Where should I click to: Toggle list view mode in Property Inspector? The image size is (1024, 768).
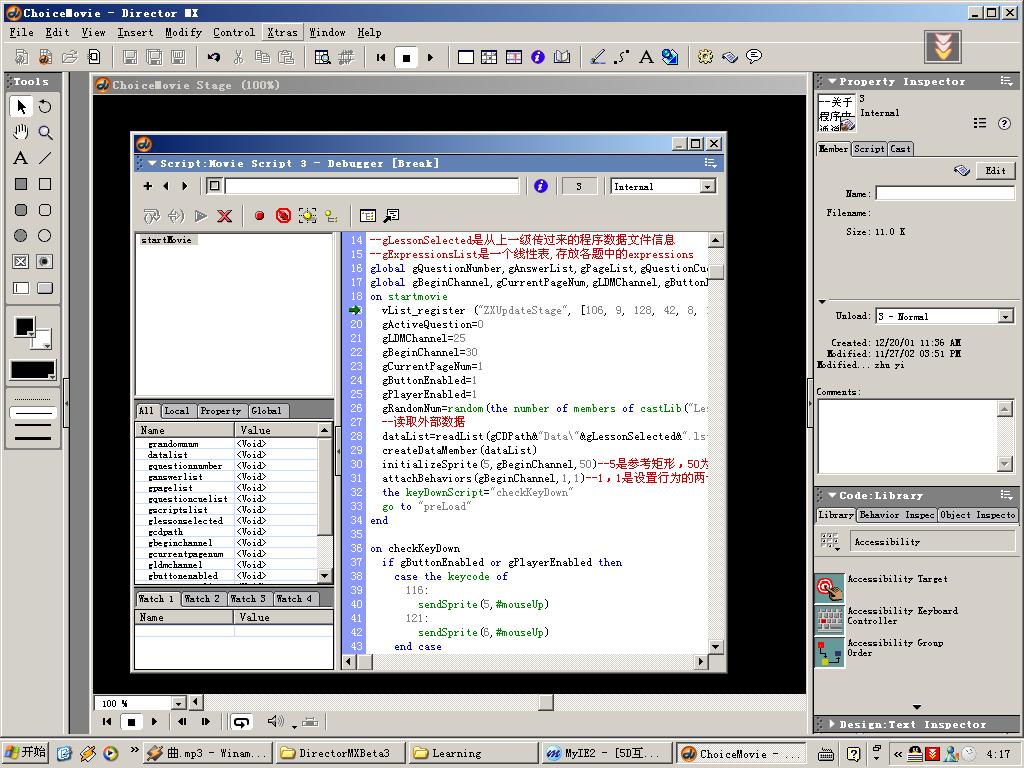[980, 123]
